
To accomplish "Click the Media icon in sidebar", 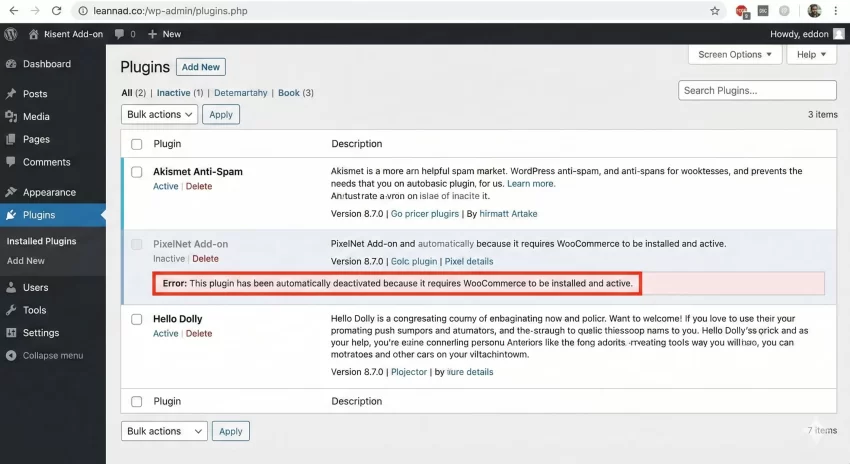I will [11, 117].
